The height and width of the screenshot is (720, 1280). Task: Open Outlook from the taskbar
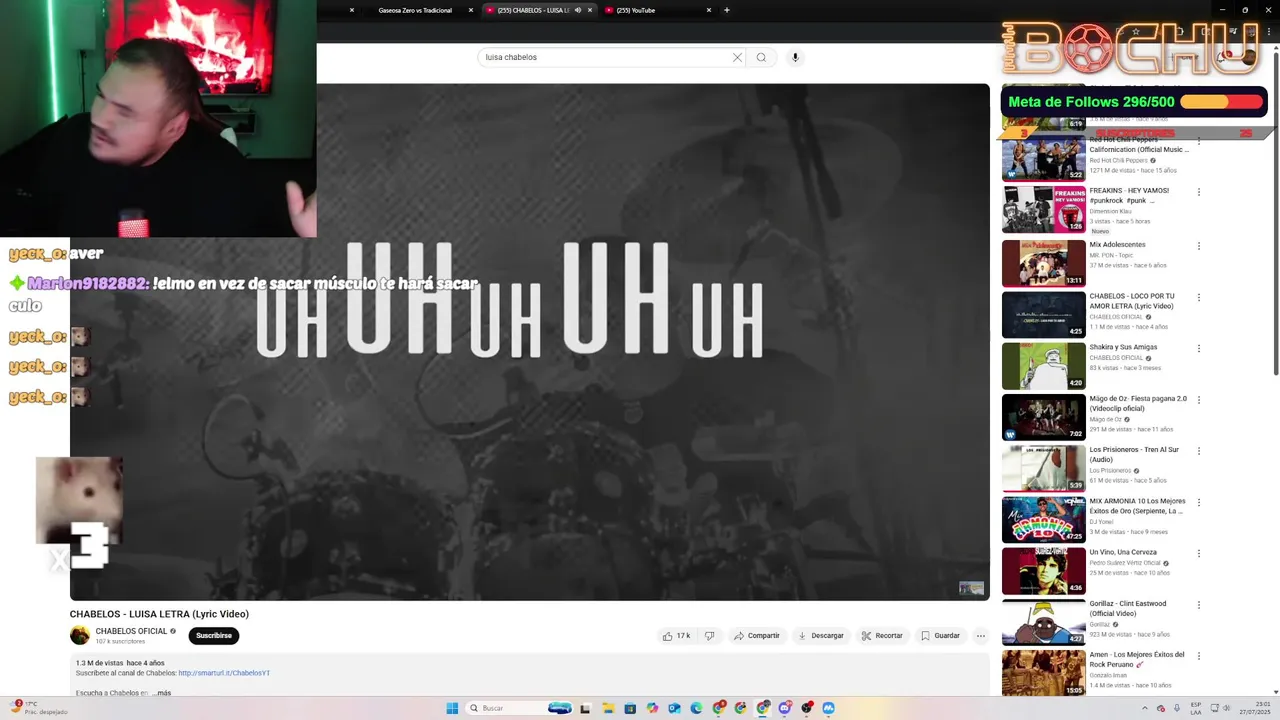674,708
